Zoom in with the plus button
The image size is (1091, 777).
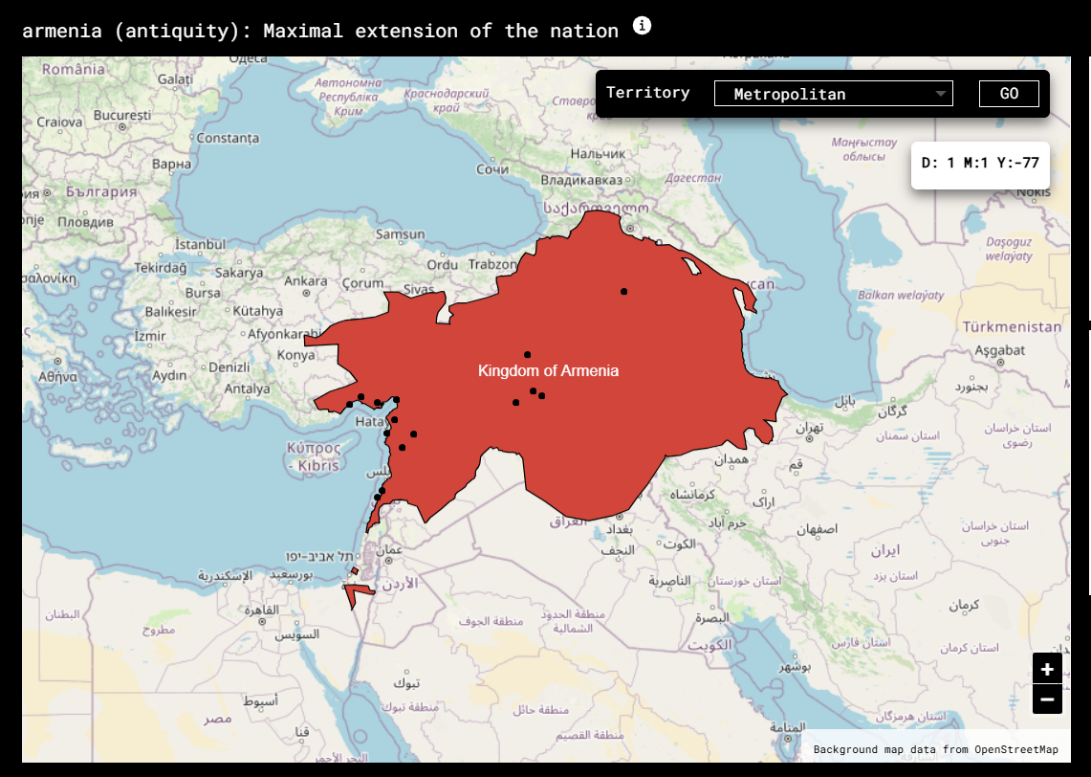pyautogui.click(x=1047, y=669)
